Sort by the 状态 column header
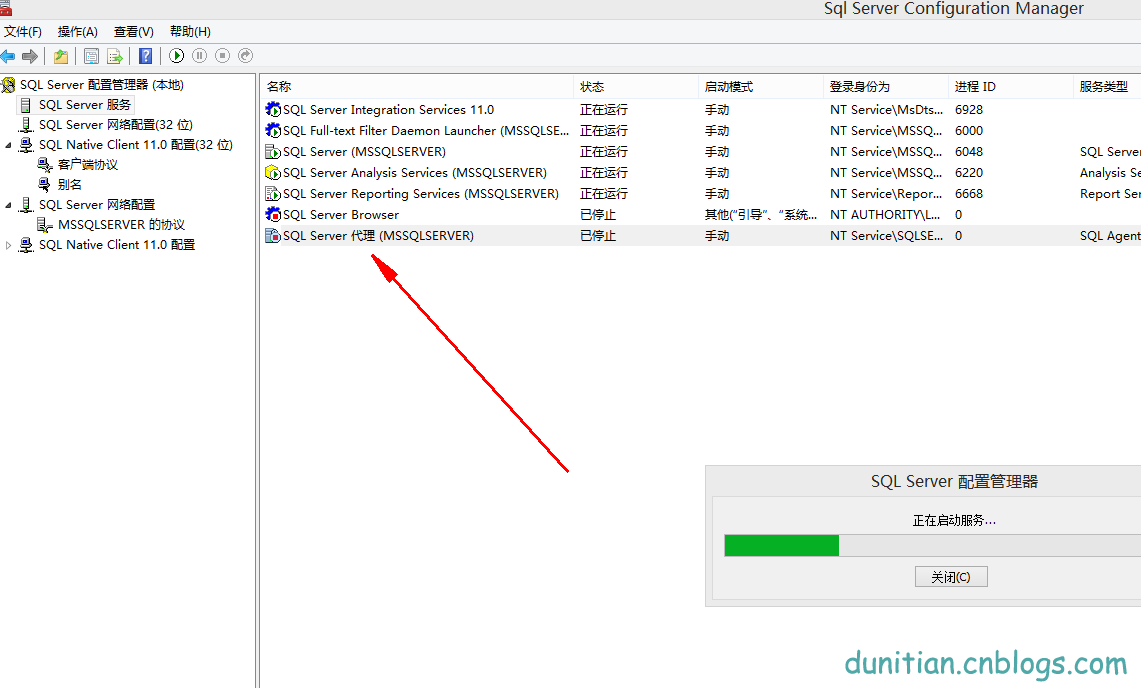The width and height of the screenshot is (1141, 688). [636, 87]
